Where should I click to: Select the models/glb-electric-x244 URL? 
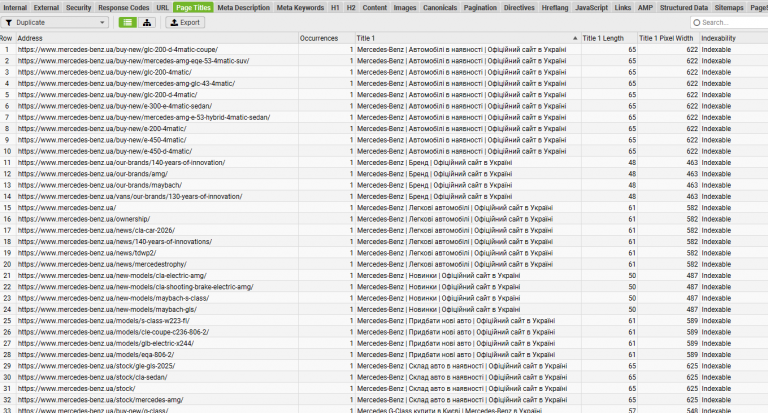coord(106,343)
